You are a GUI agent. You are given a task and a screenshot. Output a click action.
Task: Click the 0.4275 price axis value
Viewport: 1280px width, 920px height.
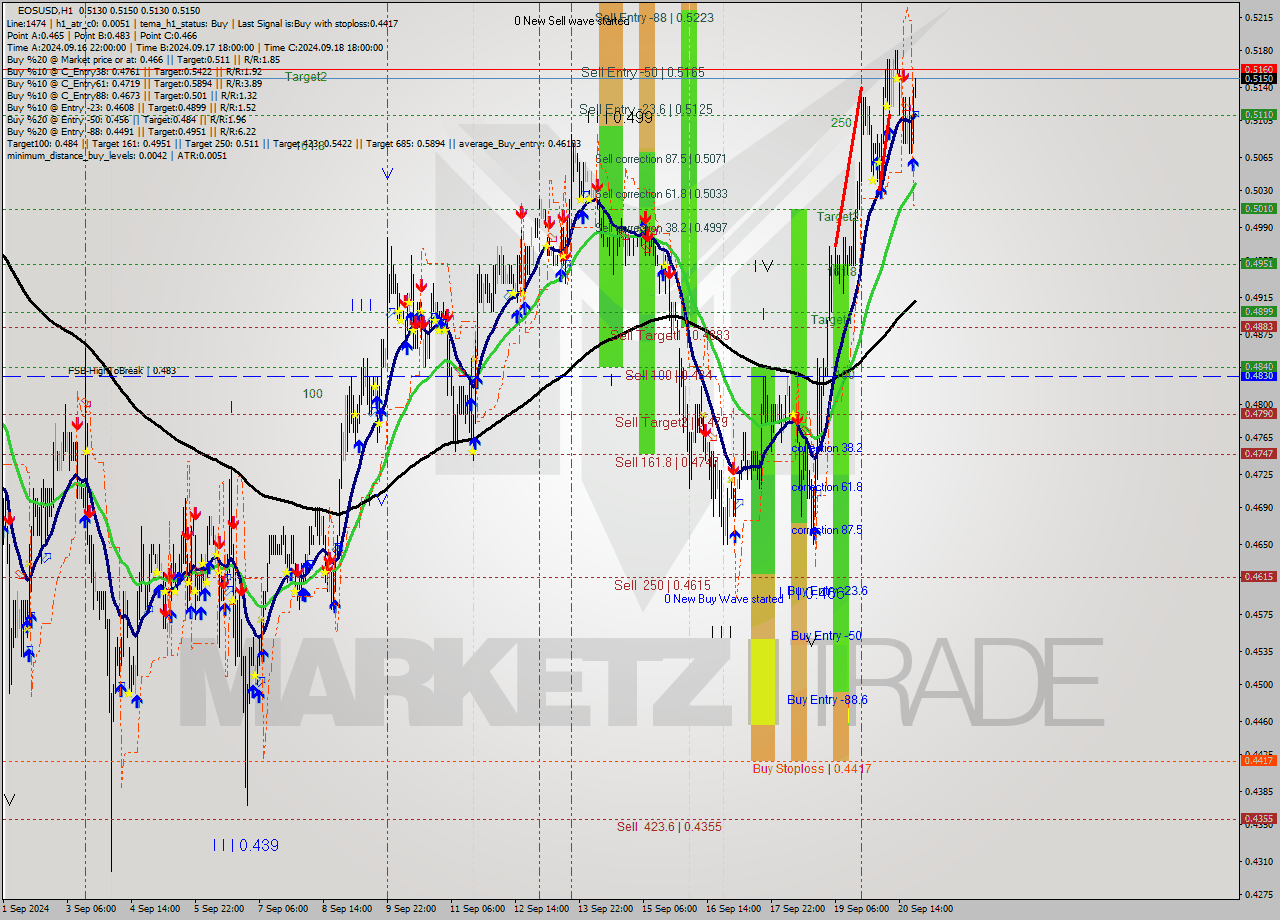click(1258, 896)
